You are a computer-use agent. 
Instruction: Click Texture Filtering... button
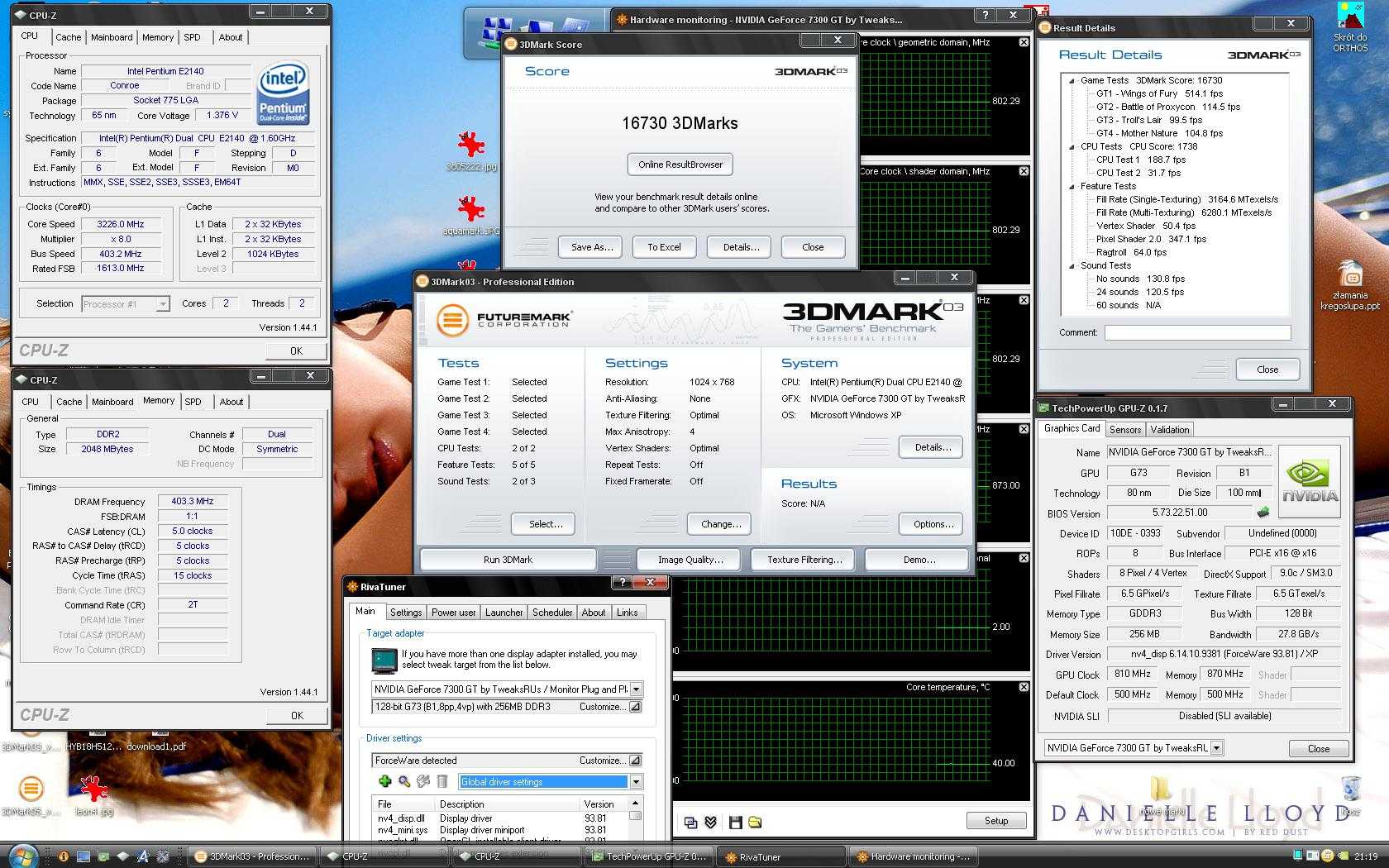click(x=804, y=560)
